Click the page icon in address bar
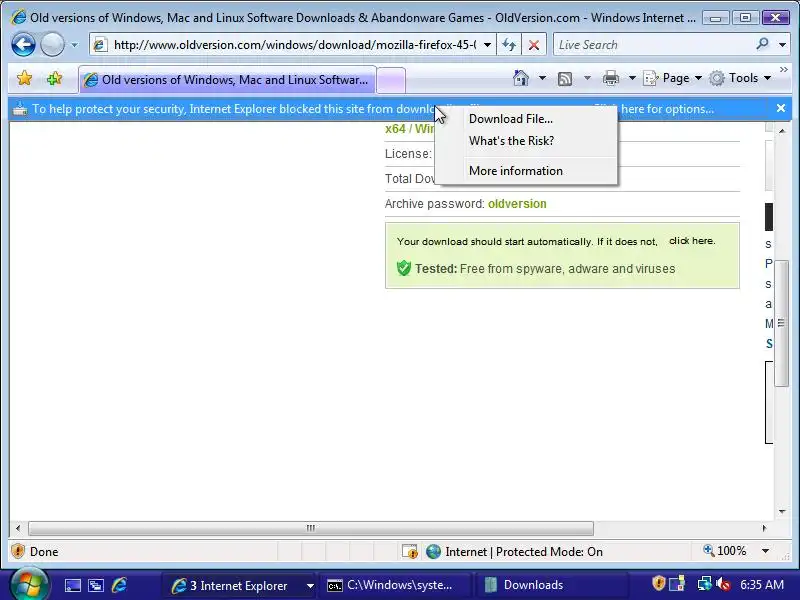Screen dimensions: 800x600 click(x=101, y=45)
